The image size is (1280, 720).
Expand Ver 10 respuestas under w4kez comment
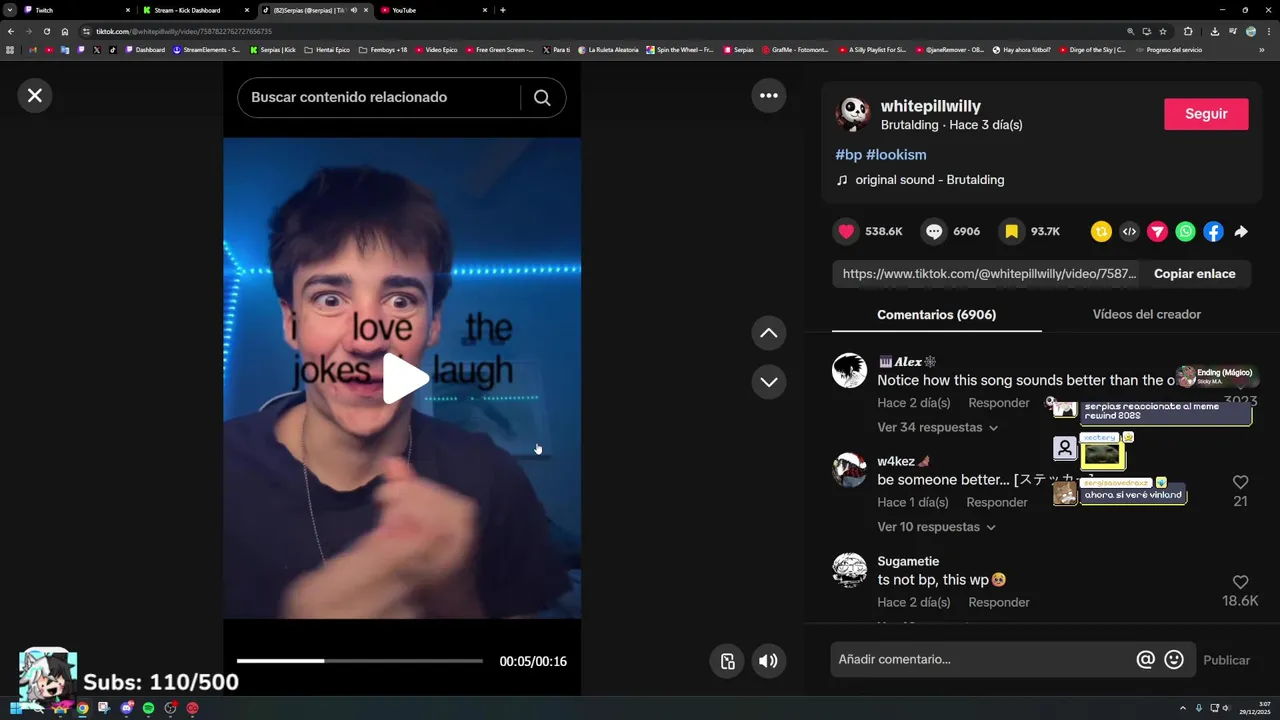click(936, 526)
